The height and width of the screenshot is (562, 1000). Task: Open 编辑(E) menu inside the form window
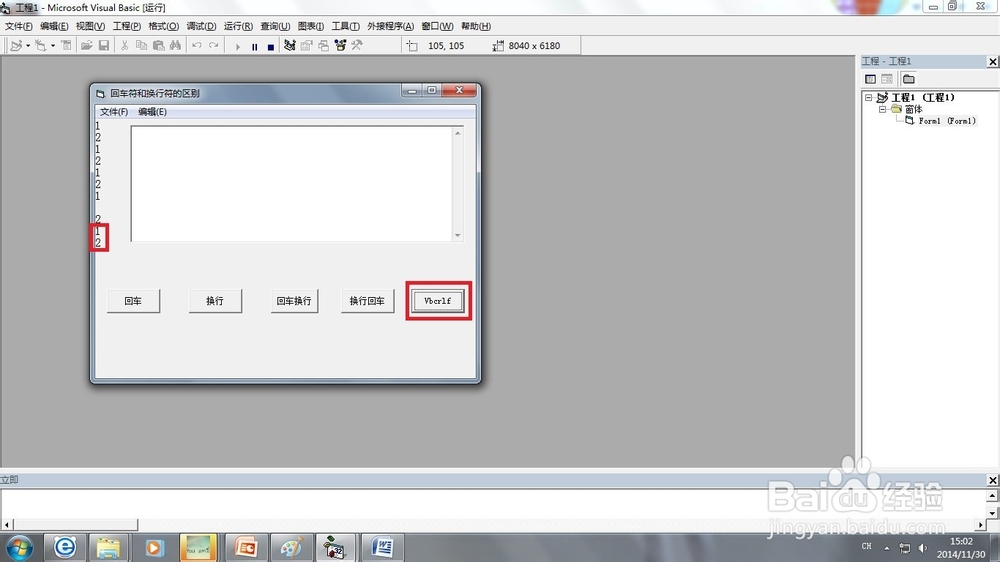coord(152,112)
